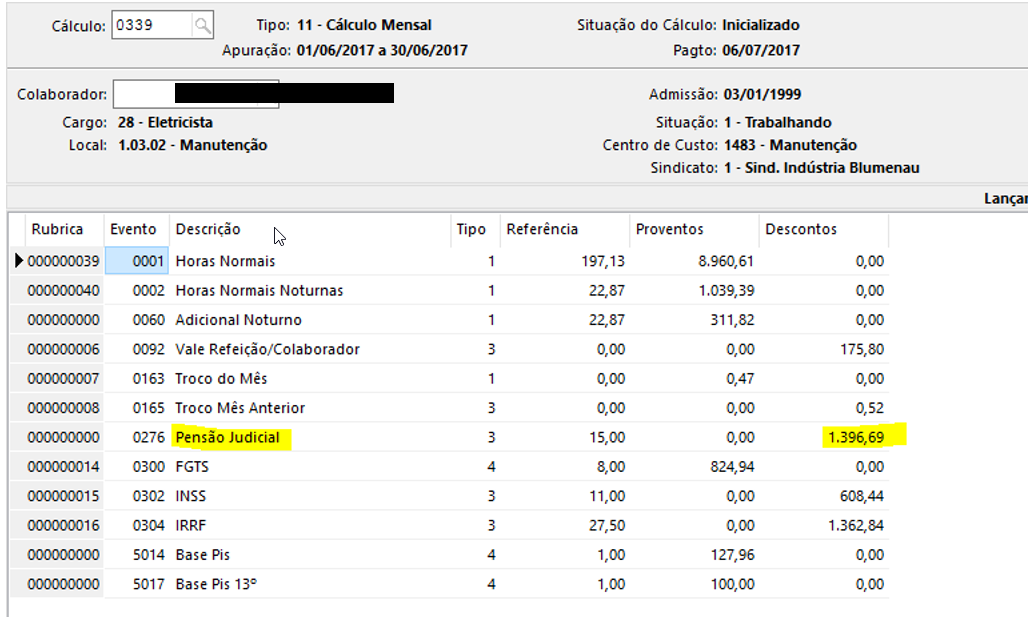Image resolution: width=1033 pixels, height=617 pixels.
Task: Click the Tipo column header
Action: 470,229
